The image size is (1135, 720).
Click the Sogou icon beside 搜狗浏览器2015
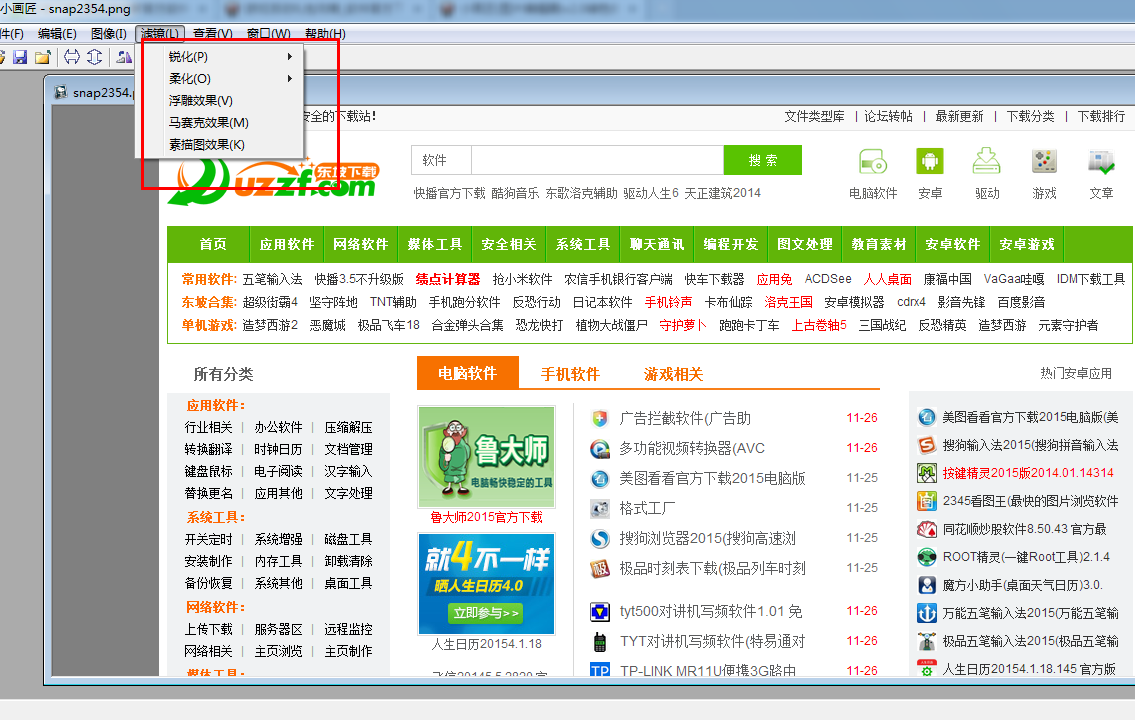(599, 538)
